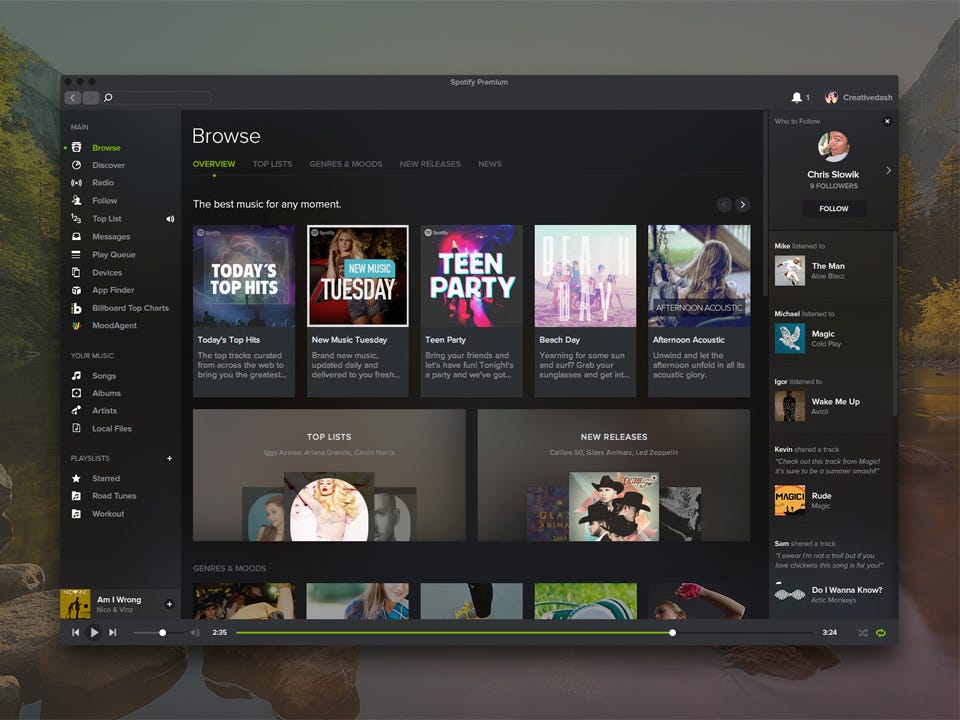Open the Top Lists banner
The image size is (960, 720).
pos(329,475)
